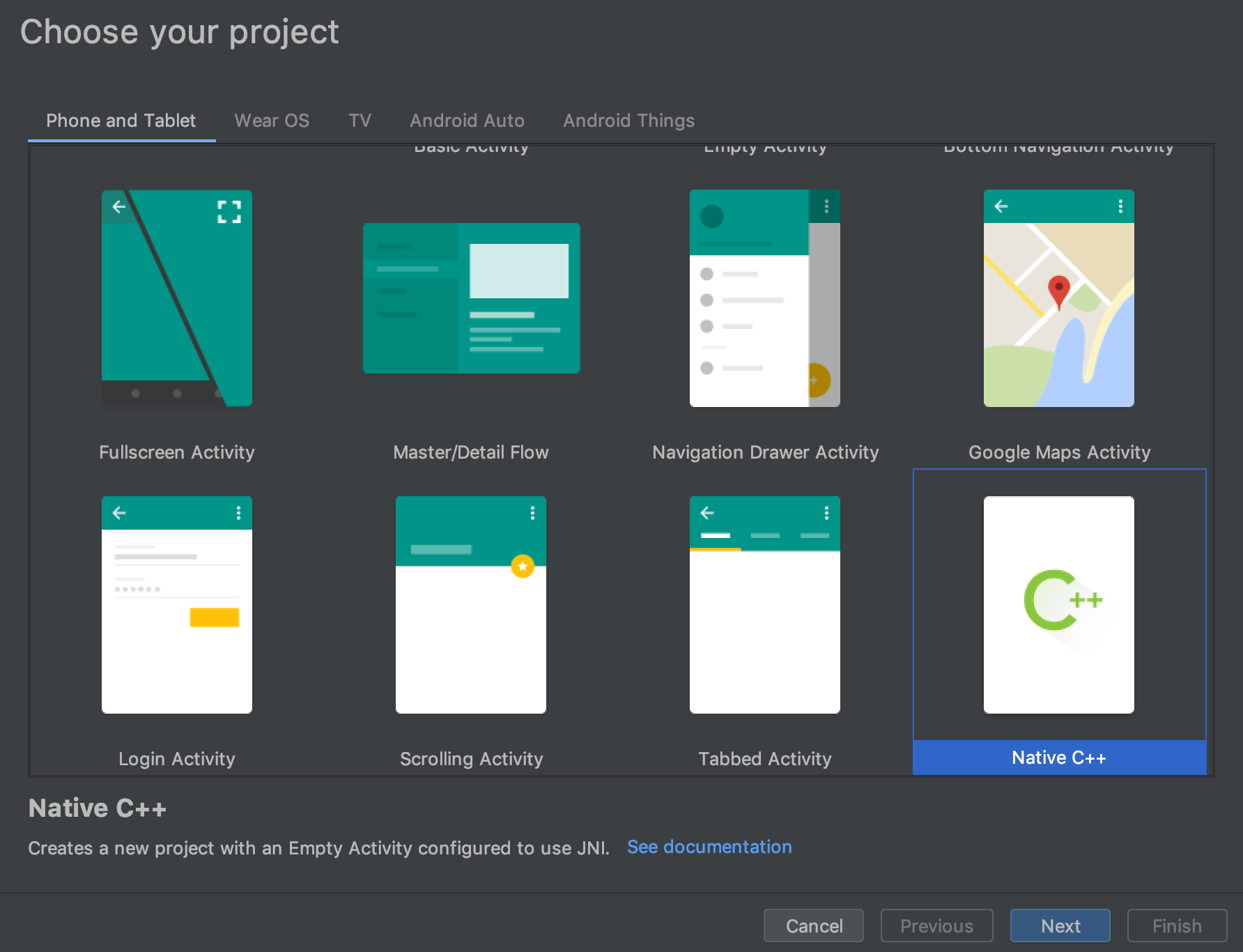The image size is (1243, 952).
Task: Click the Fullscreen Activity label
Action: coord(177,452)
